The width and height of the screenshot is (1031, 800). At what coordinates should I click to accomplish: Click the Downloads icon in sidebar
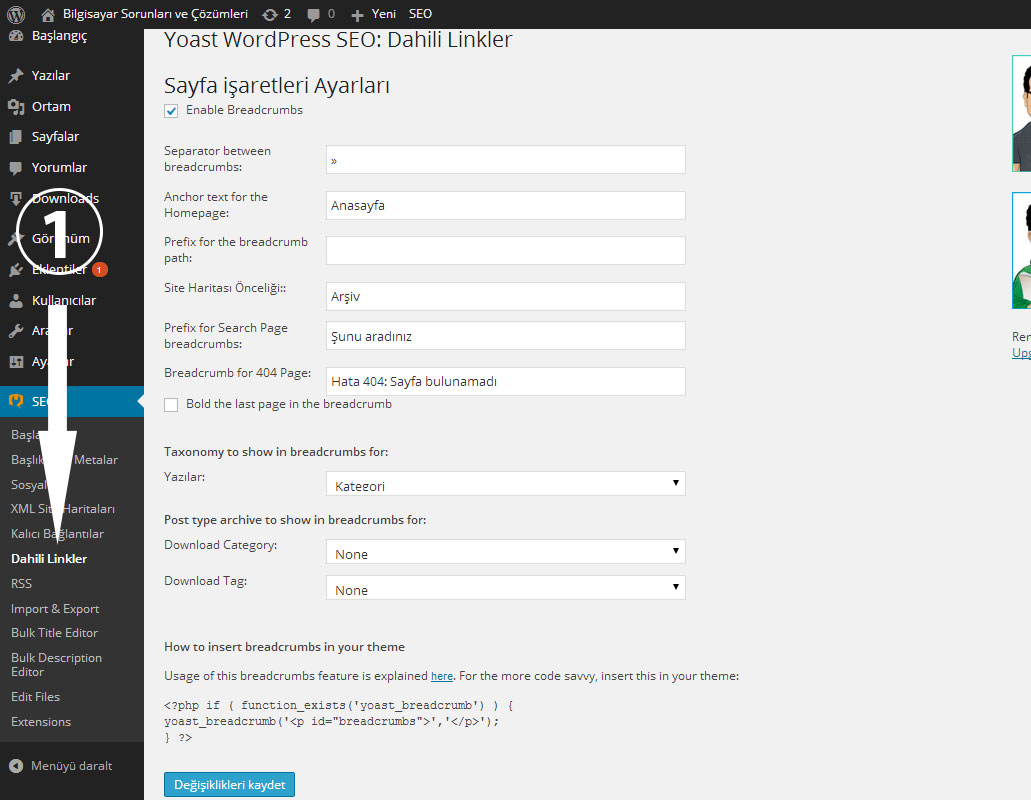click(x=16, y=199)
